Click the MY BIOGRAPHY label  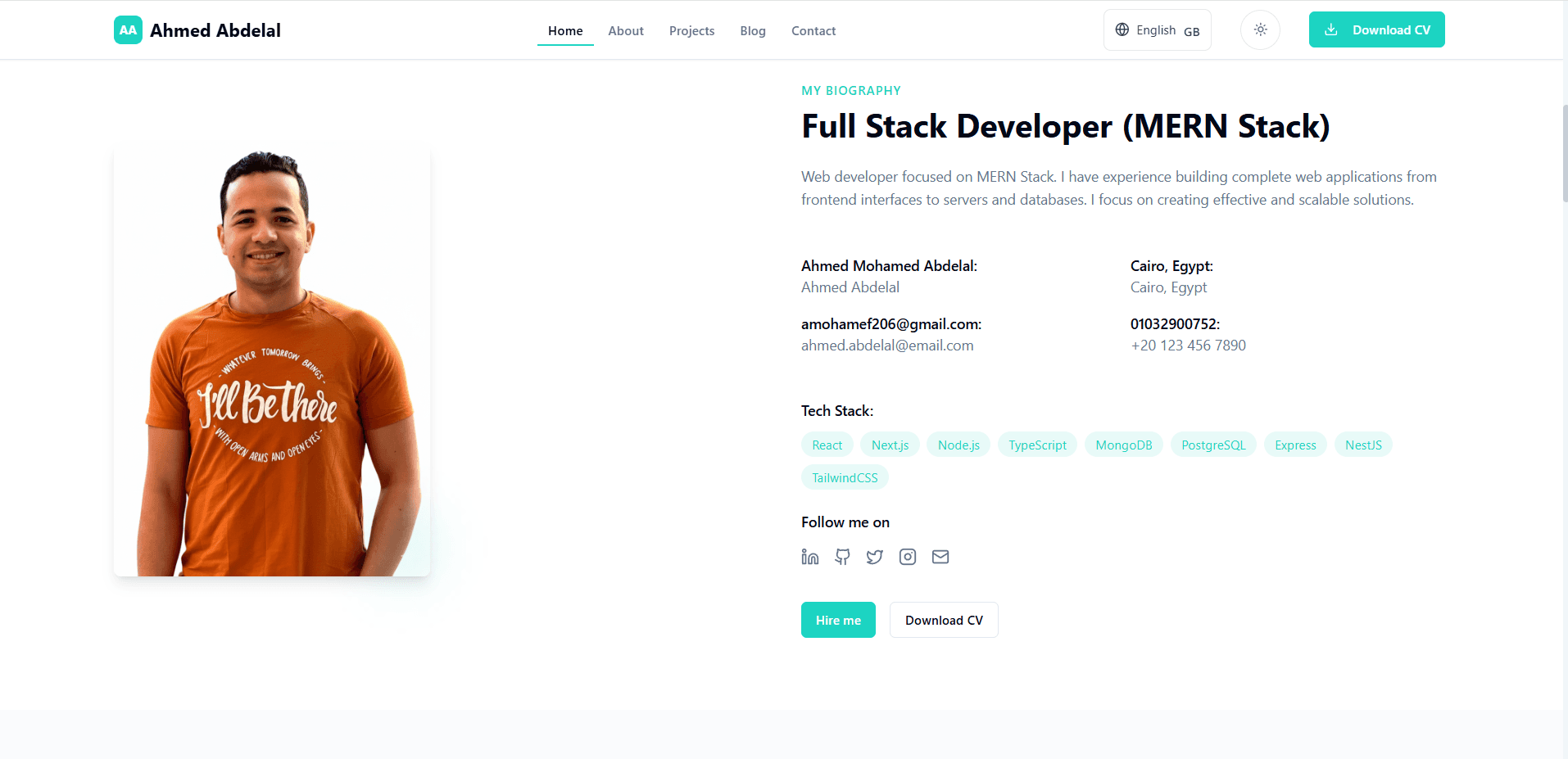tap(851, 90)
